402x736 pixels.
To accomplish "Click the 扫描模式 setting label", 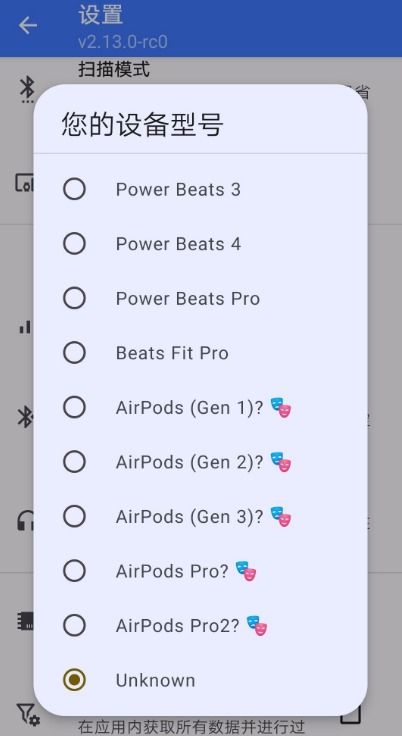I will click(x=114, y=69).
